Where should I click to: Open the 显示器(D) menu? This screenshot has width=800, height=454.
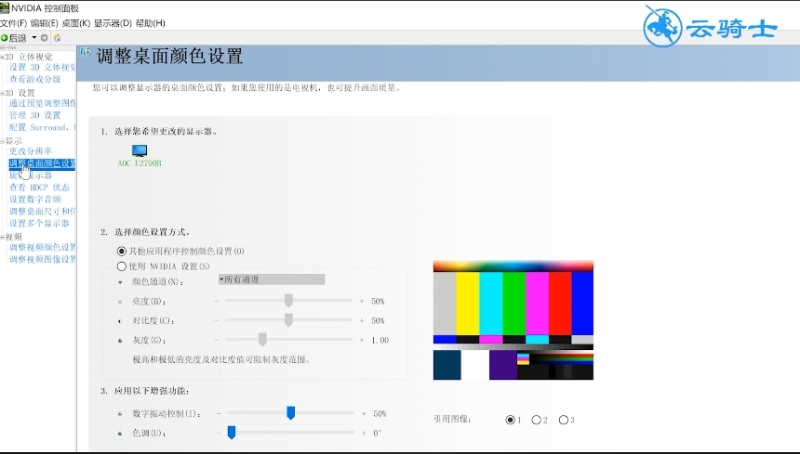pos(113,23)
